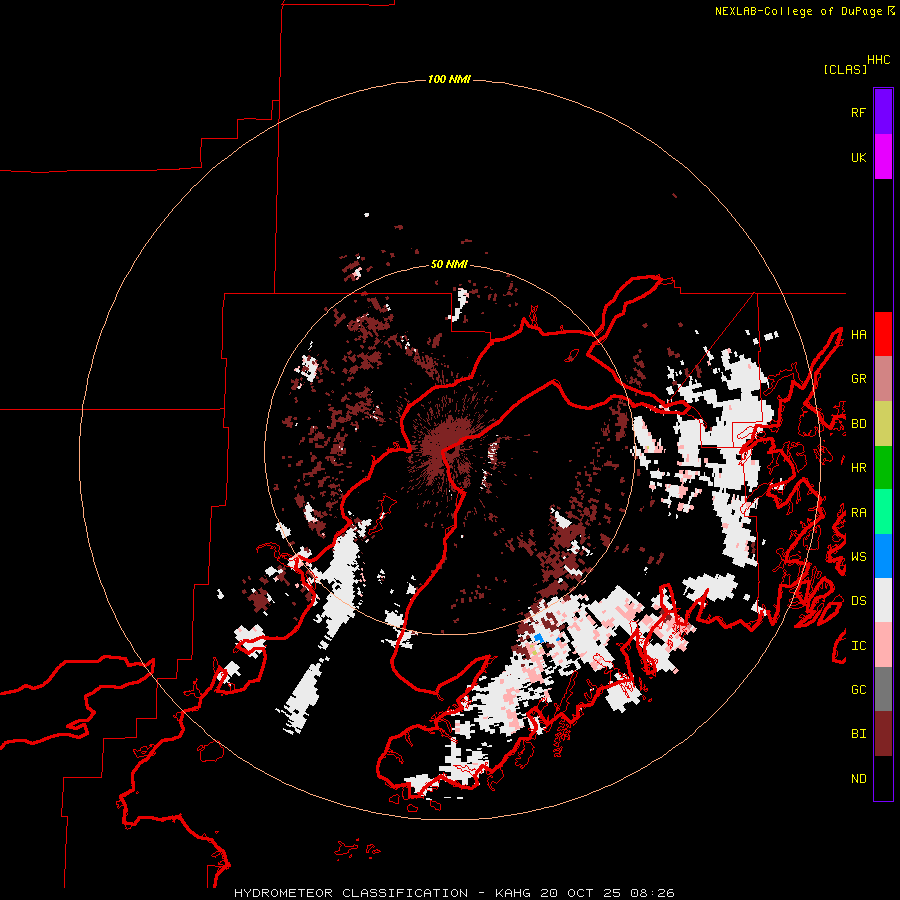Image resolution: width=900 pixels, height=900 pixels.
Task: Click the RA legend label
Action: tap(858, 512)
